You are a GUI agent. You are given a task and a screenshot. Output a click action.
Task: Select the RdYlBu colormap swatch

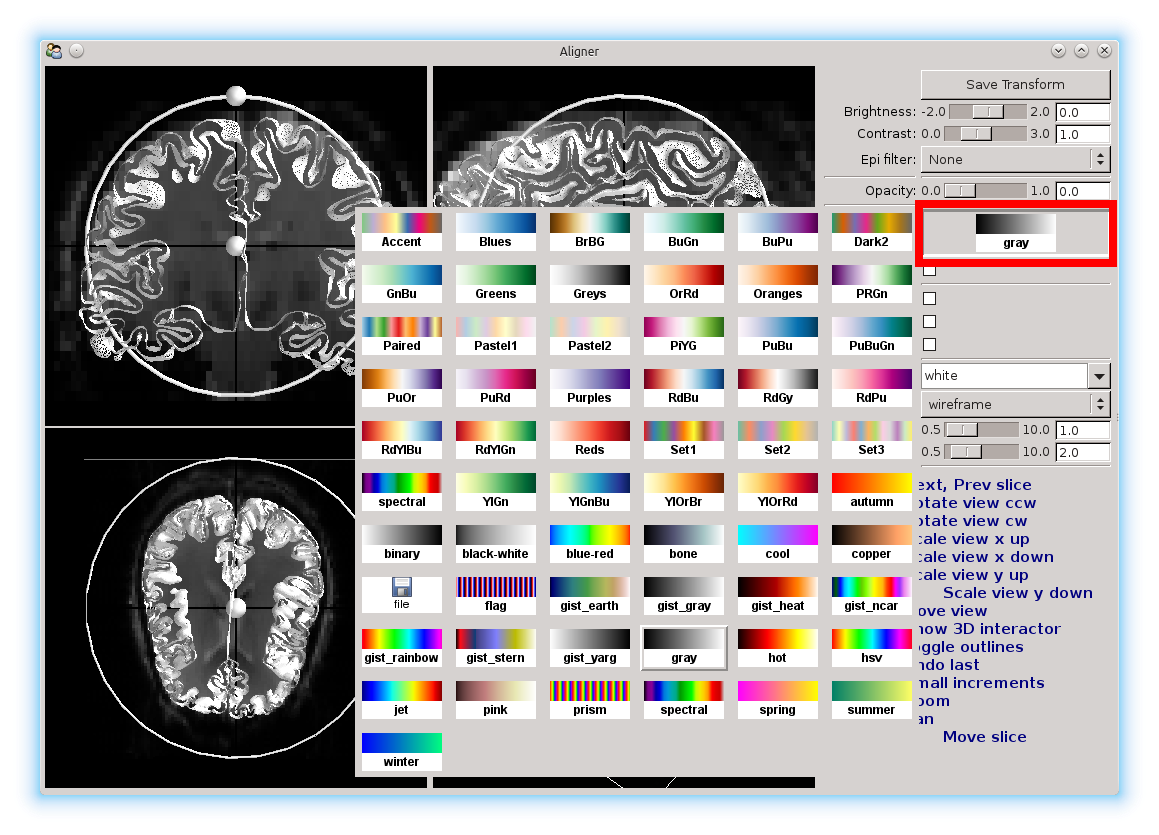[401, 440]
